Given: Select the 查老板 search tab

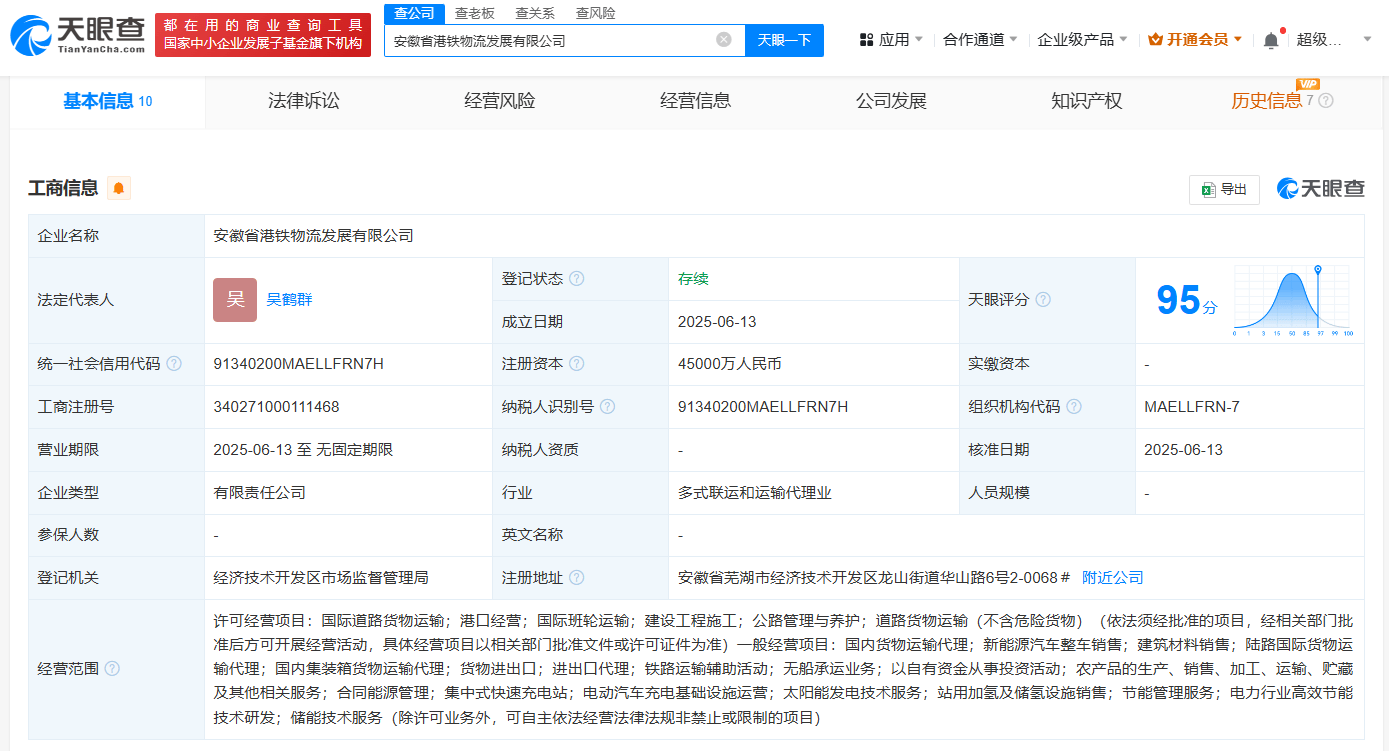Looking at the screenshot, I should (474, 13).
